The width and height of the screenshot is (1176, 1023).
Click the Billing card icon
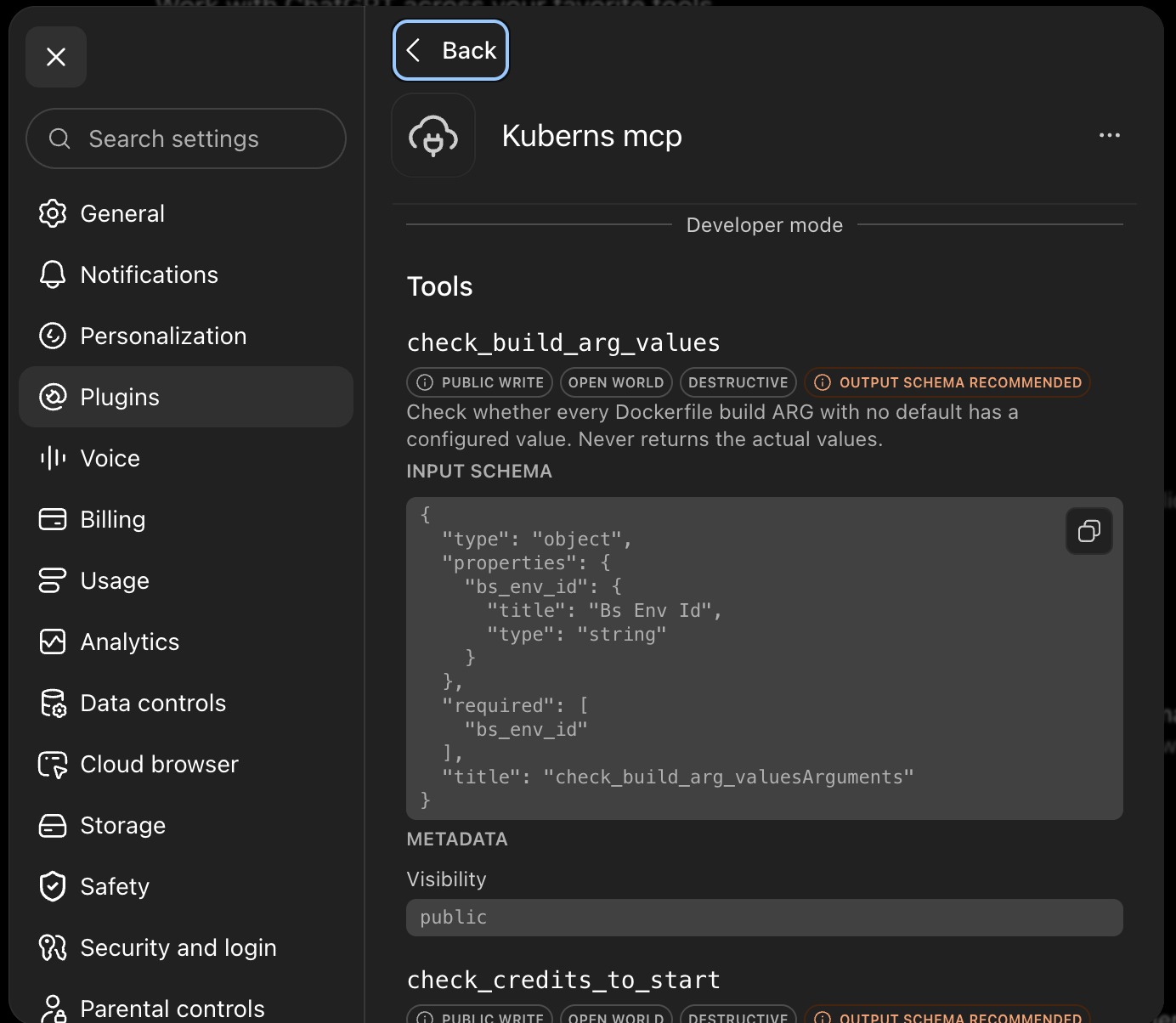pyautogui.click(x=53, y=519)
